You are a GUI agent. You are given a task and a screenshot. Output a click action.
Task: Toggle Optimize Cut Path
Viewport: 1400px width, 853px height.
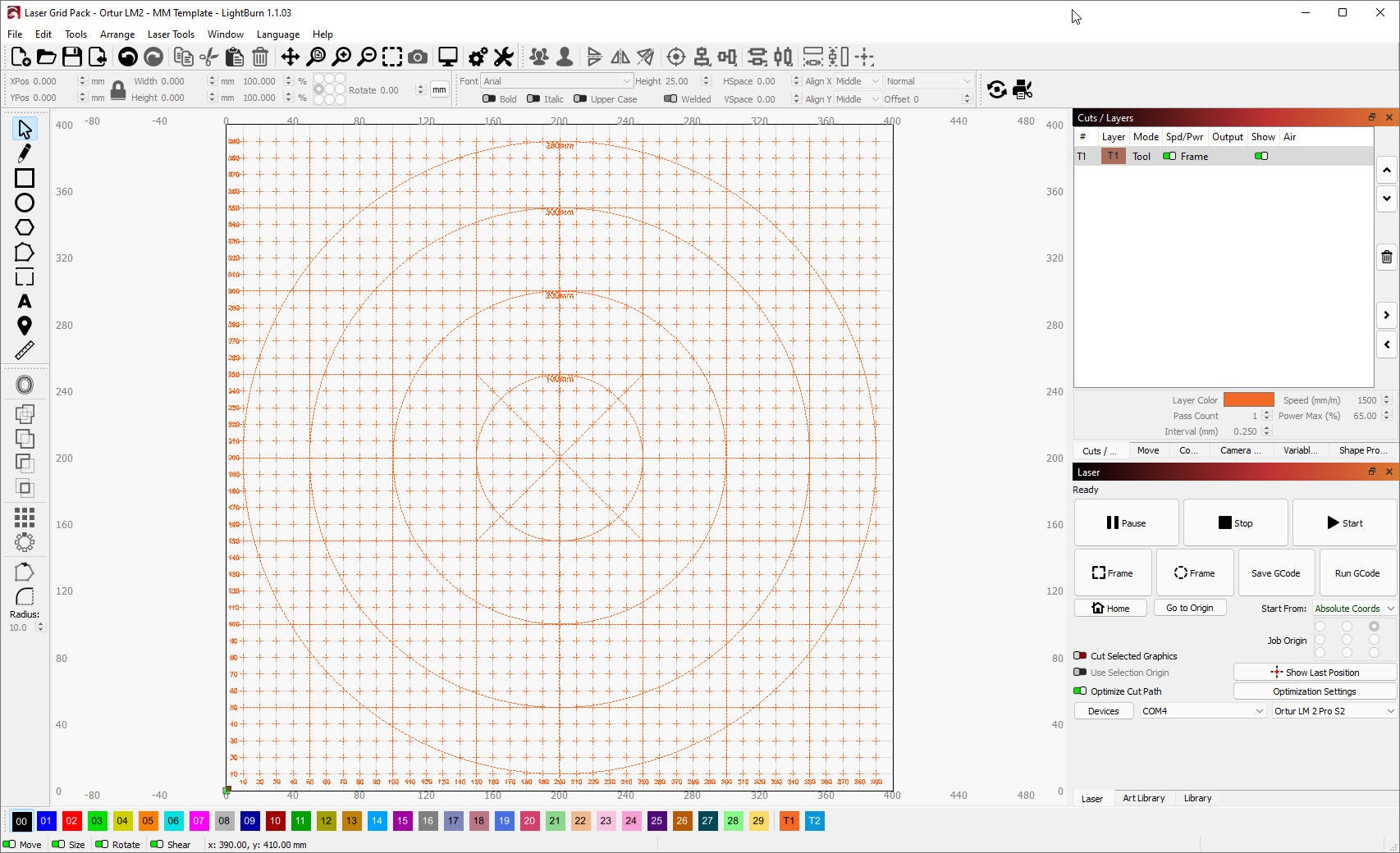point(1079,691)
